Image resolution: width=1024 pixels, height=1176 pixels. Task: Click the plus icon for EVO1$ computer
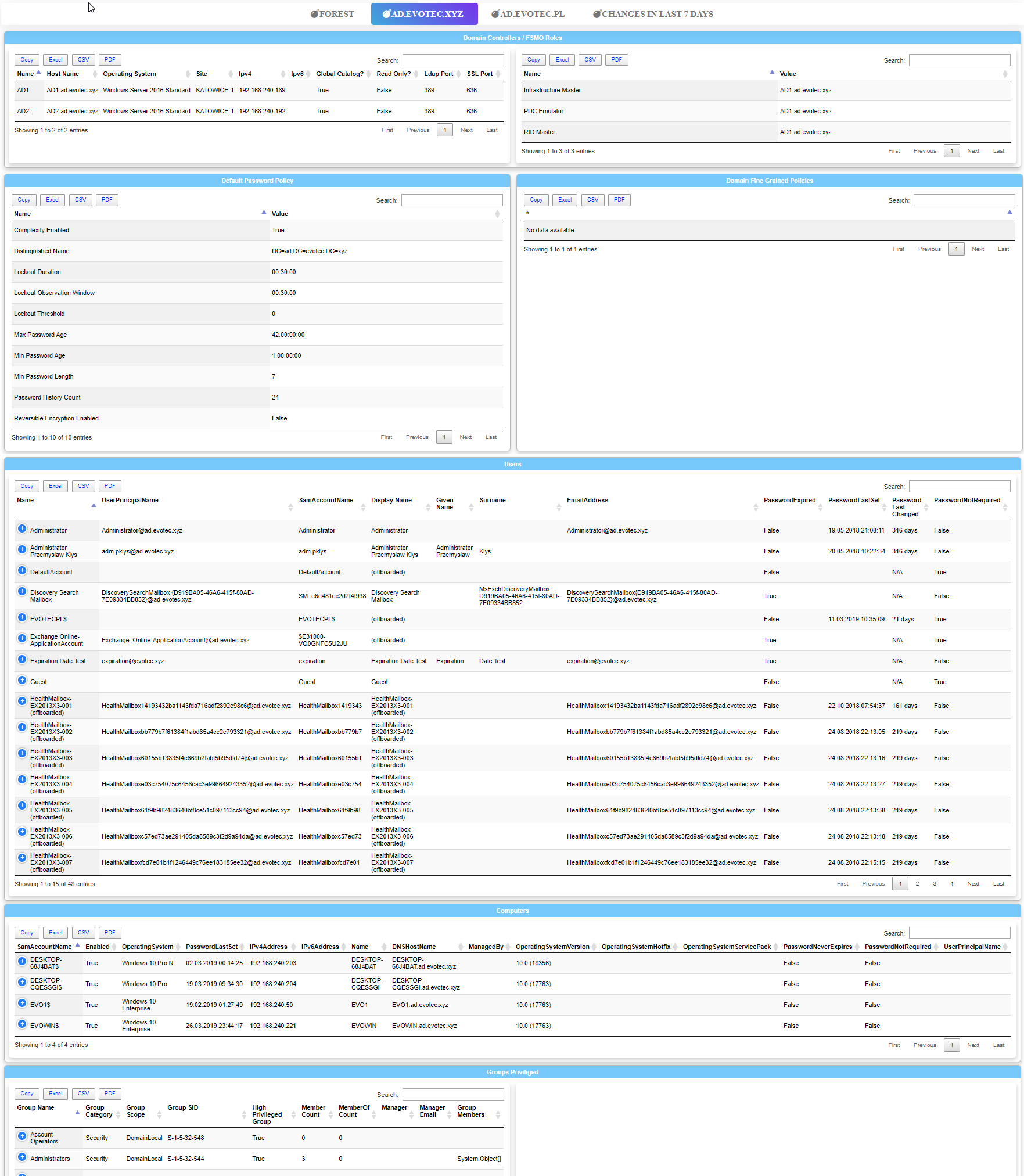tap(22, 1003)
